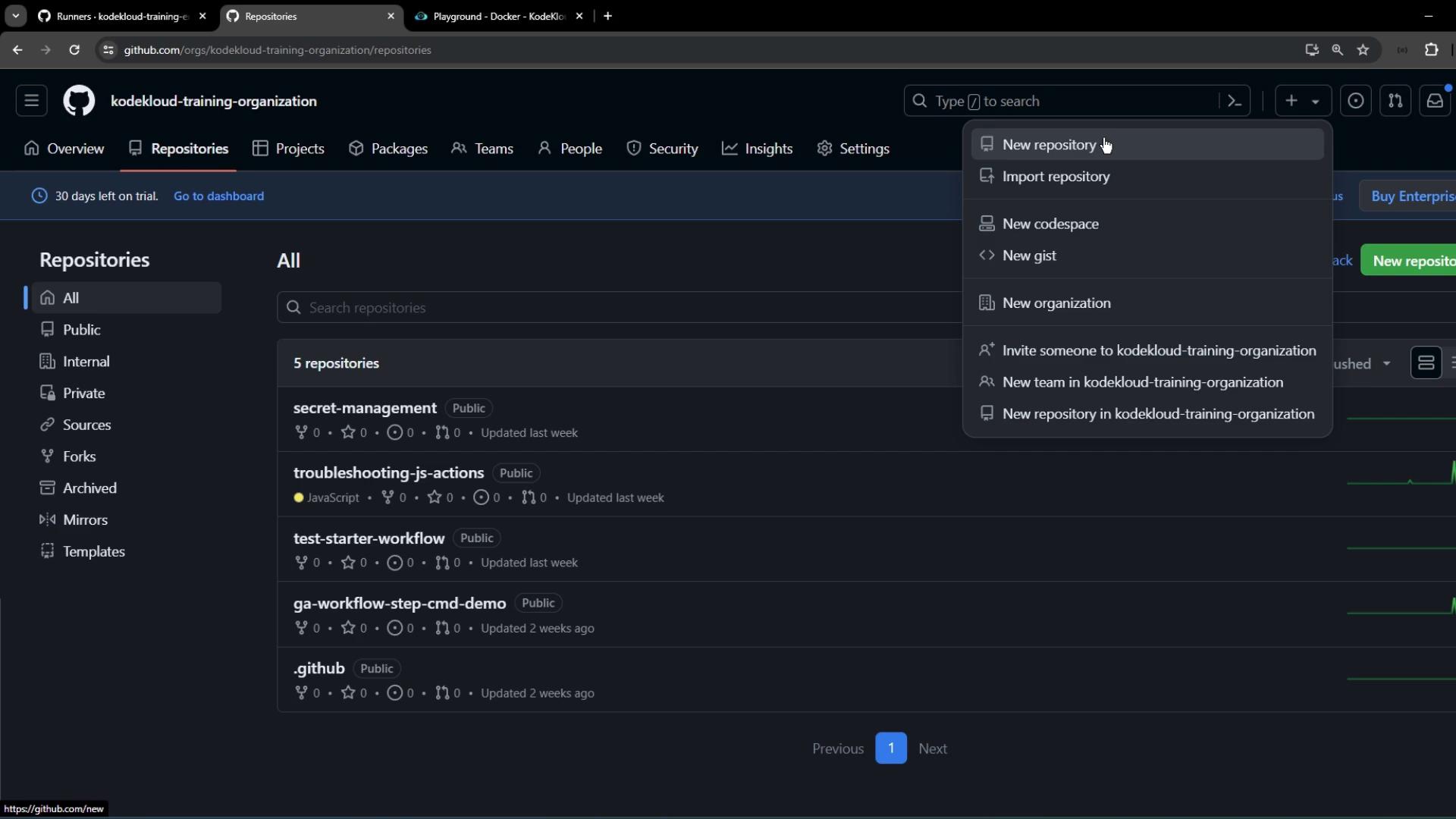
Task: Open the secret-management repository link
Action: 365,408
